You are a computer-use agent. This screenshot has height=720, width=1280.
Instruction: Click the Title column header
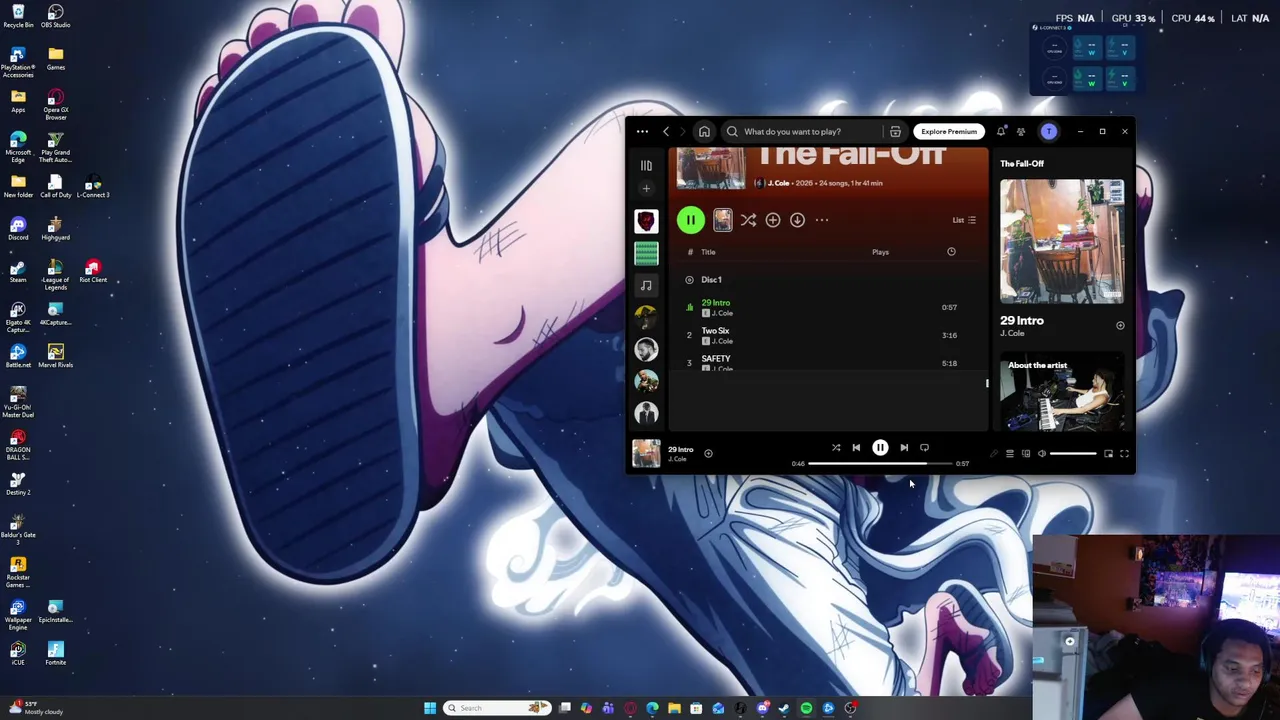(x=708, y=252)
